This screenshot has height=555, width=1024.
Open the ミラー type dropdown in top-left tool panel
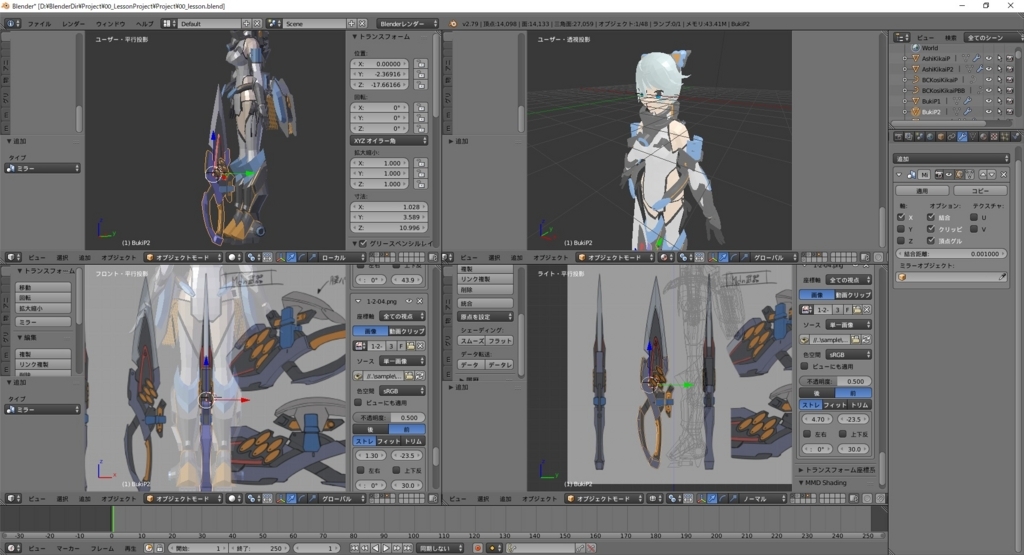[42, 168]
